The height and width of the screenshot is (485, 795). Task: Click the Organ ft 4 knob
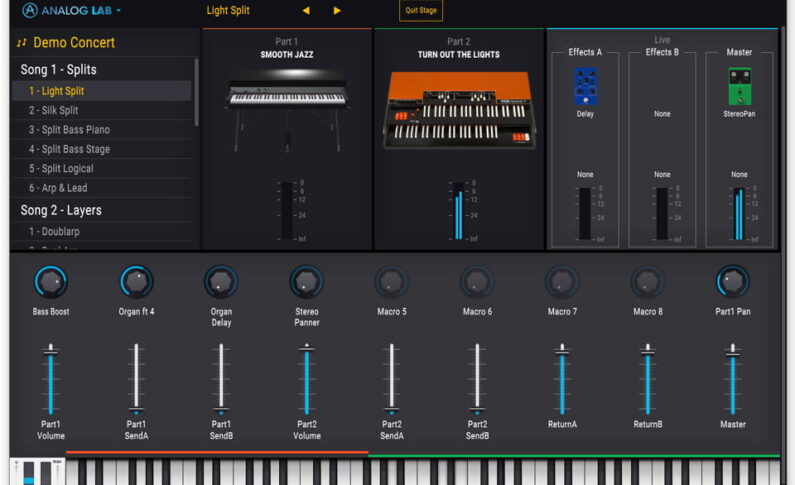point(136,282)
